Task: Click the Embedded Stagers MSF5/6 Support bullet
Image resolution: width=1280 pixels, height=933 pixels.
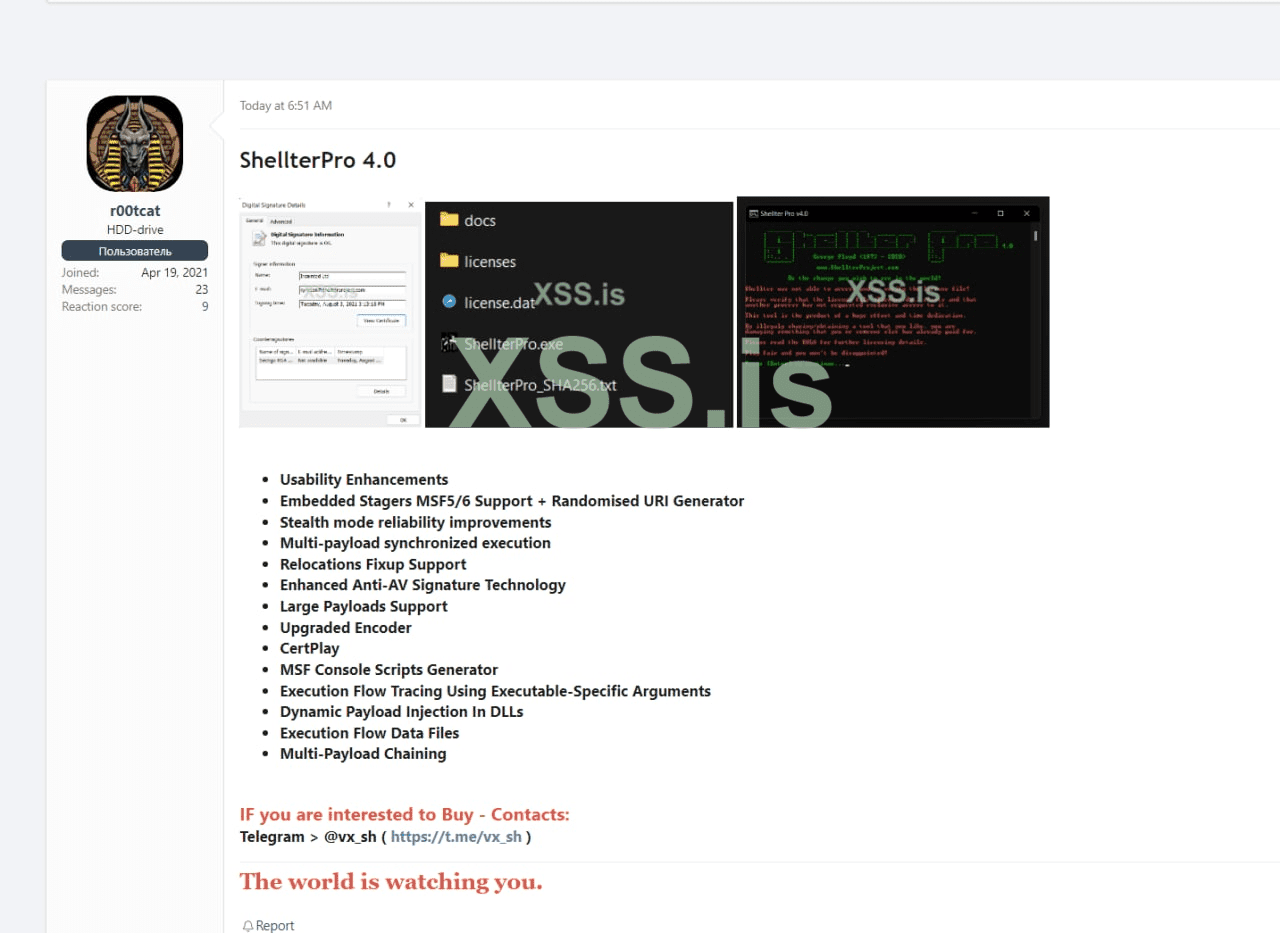Action: pyautogui.click(x=512, y=500)
